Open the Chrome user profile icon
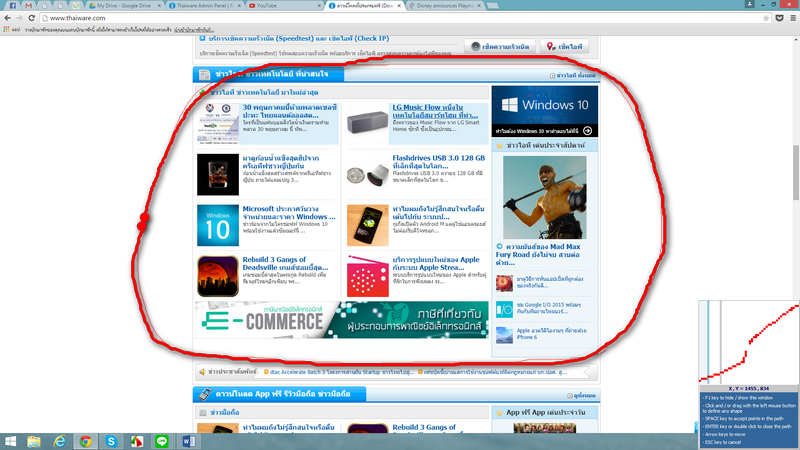 [x=749, y=4]
